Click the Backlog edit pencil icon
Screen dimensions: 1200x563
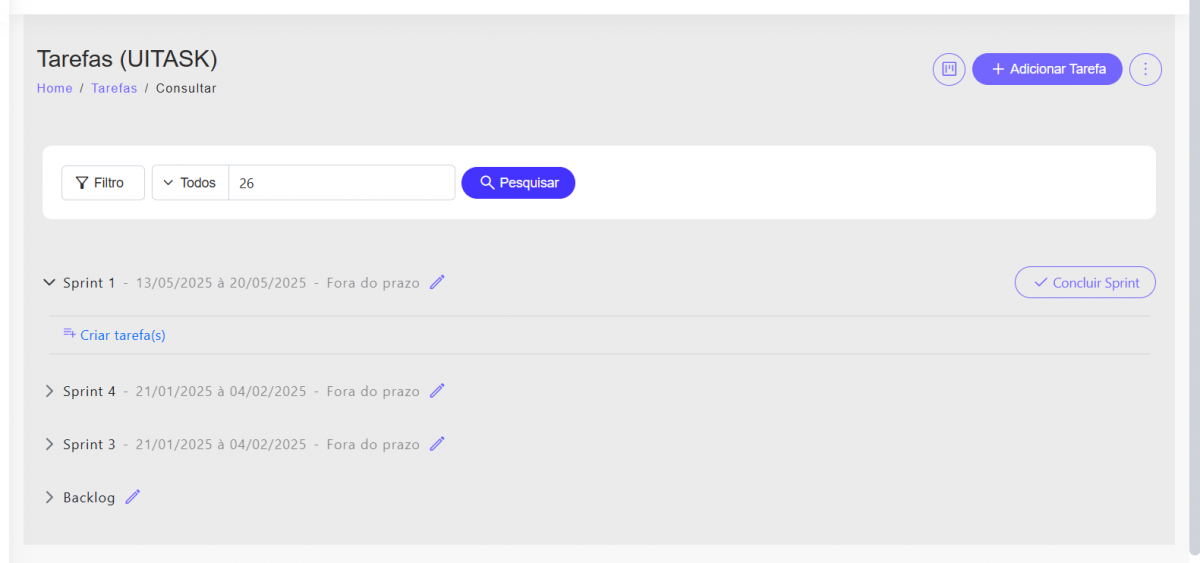pyautogui.click(x=133, y=497)
